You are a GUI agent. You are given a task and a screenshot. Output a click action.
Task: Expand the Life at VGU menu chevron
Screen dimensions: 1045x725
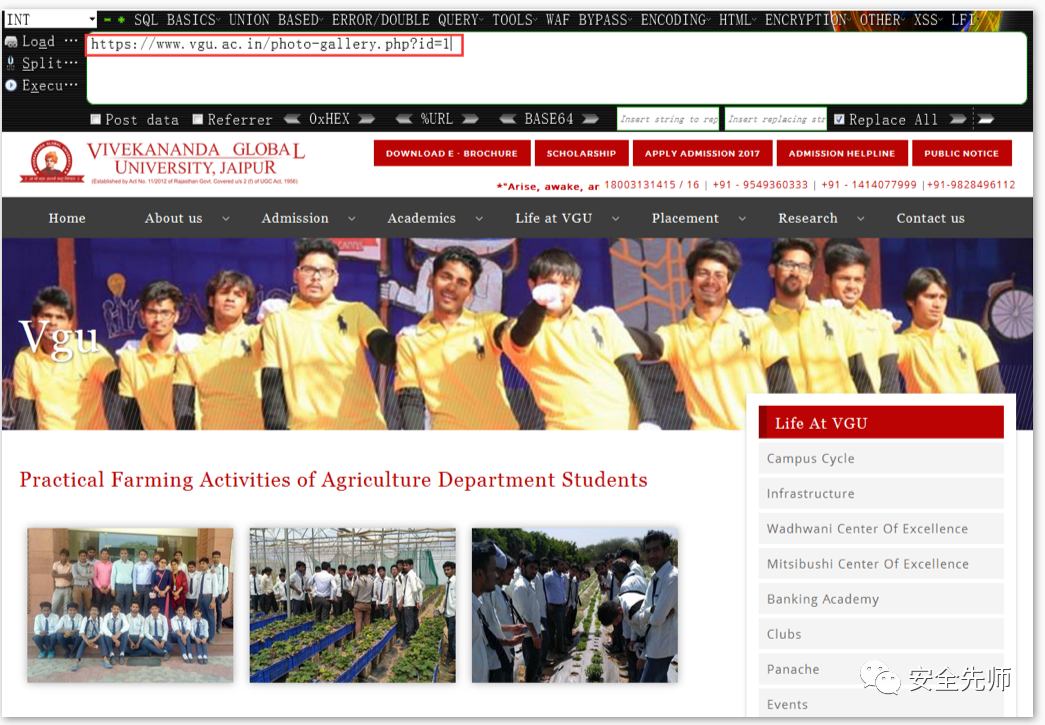[x=616, y=219]
